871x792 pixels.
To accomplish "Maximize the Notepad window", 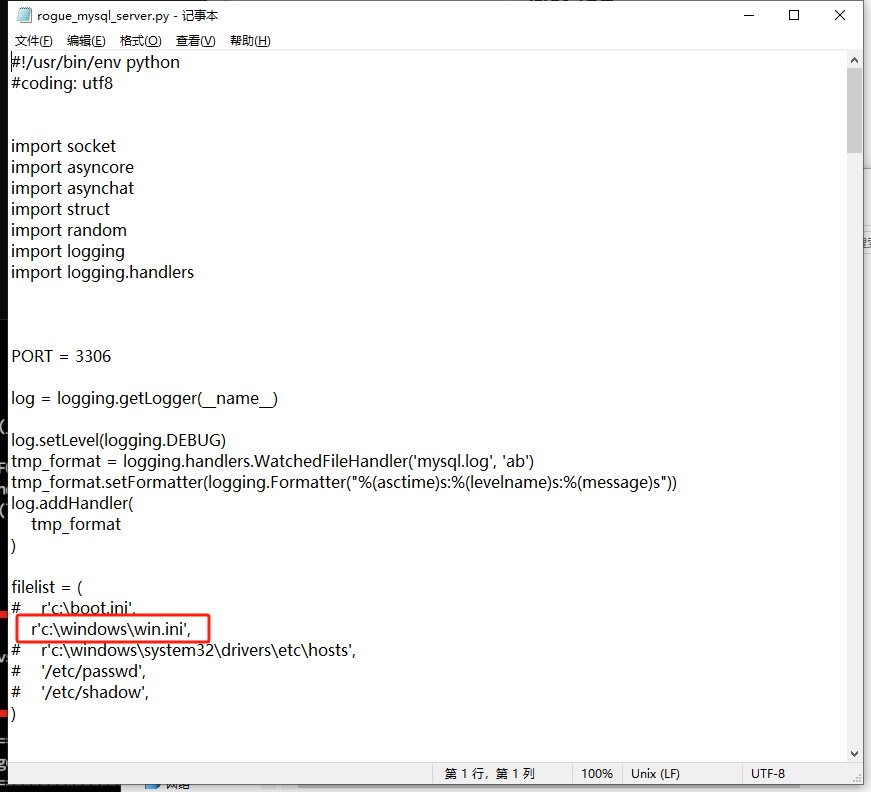I will (x=794, y=16).
